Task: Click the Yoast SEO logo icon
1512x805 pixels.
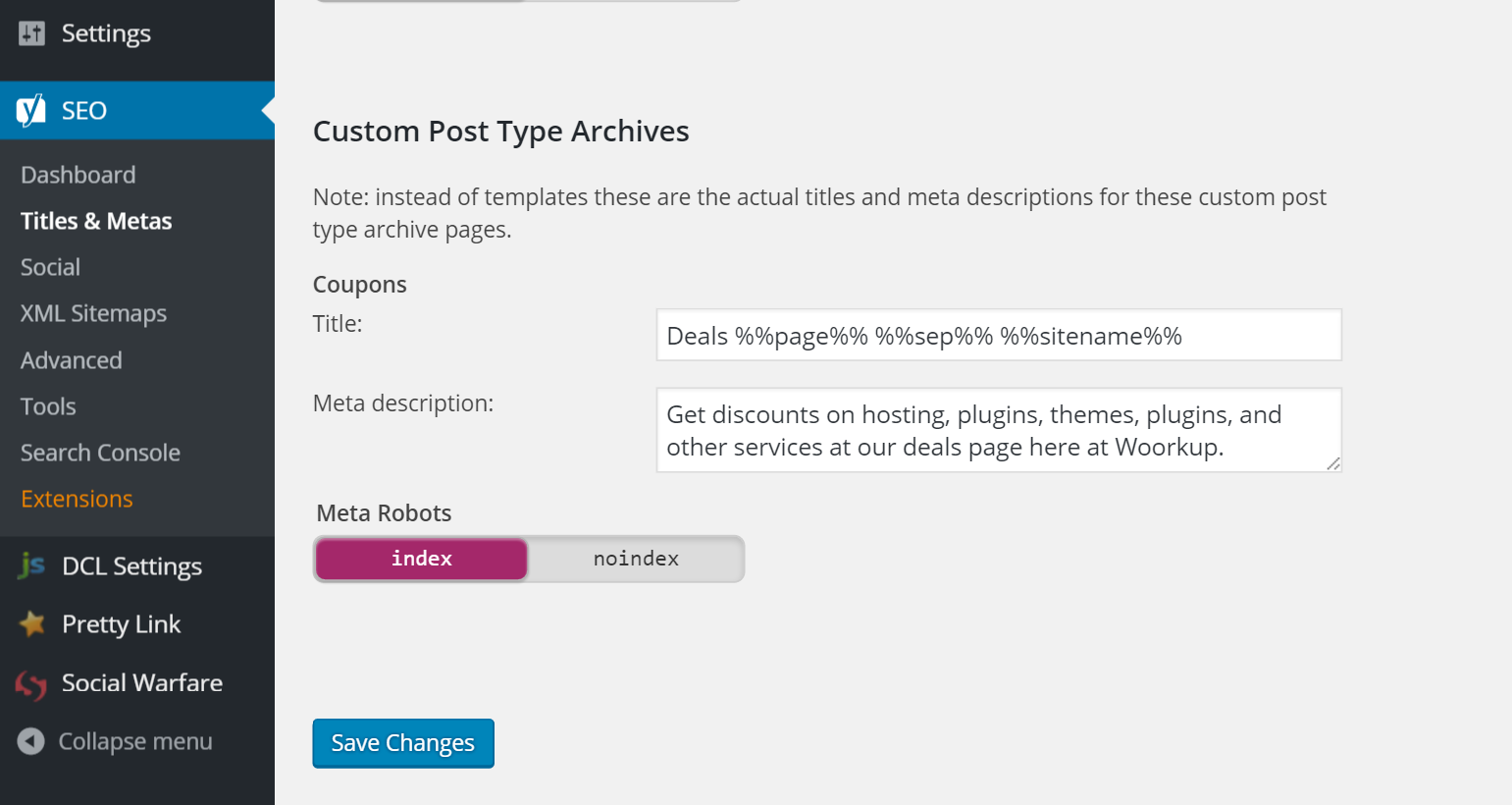Action: pyautogui.click(x=31, y=110)
